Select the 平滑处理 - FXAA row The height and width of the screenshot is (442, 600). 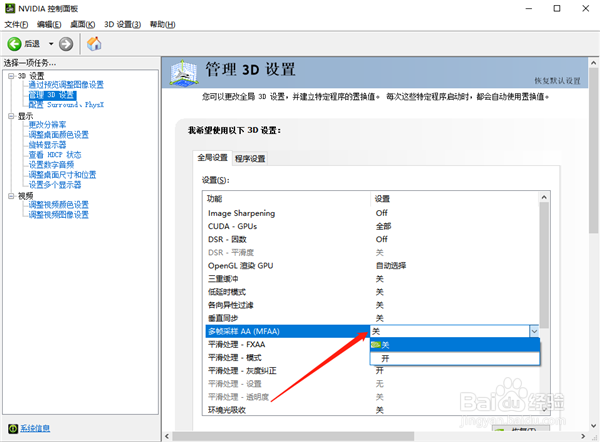288,344
